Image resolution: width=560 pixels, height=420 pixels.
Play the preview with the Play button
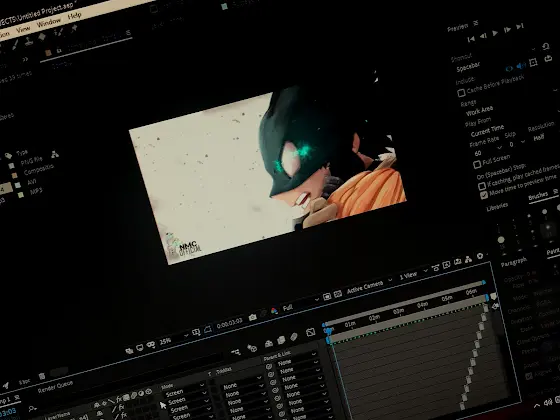pyautogui.click(x=495, y=33)
